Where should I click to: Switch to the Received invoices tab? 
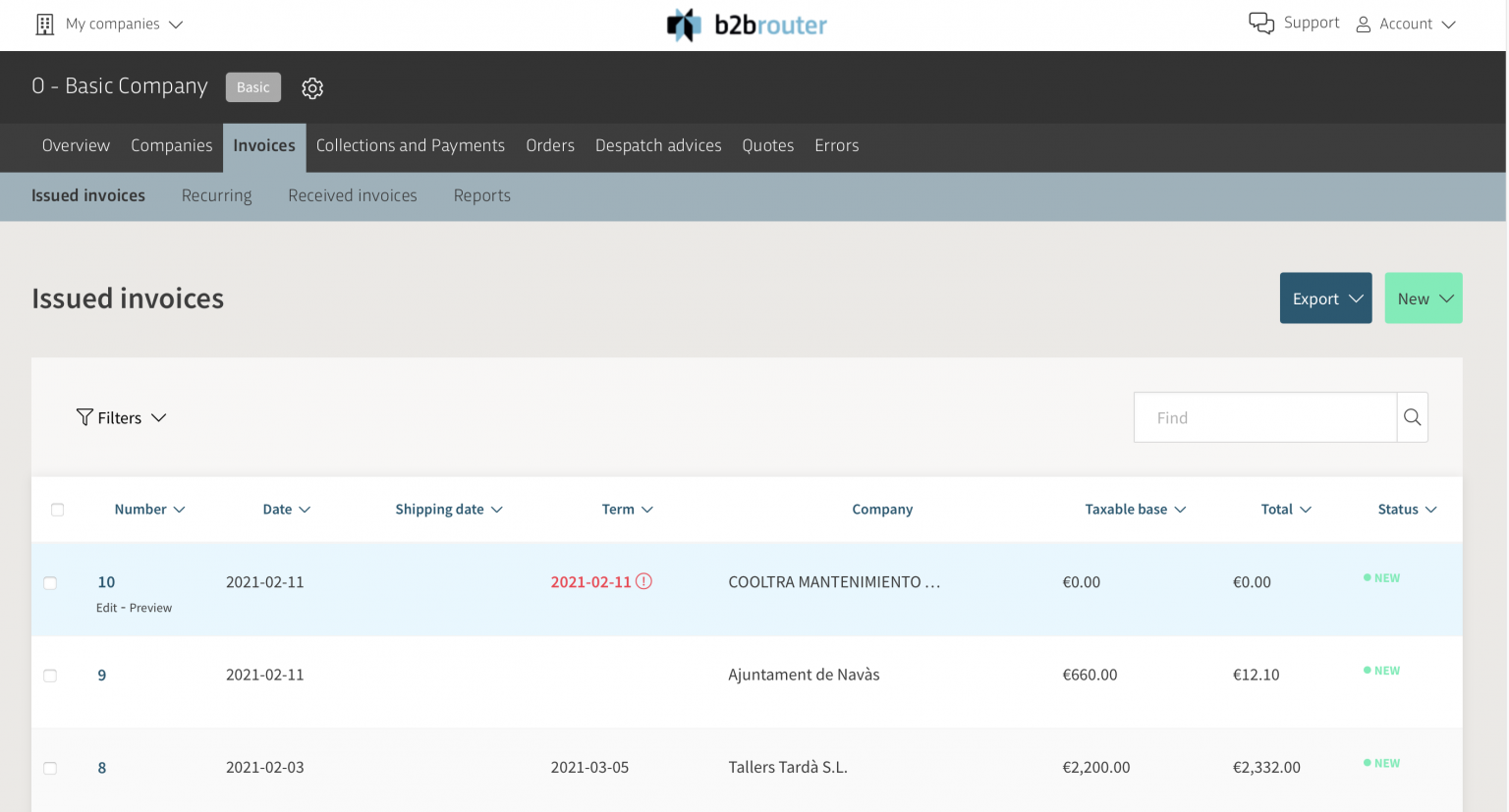[352, 195]
